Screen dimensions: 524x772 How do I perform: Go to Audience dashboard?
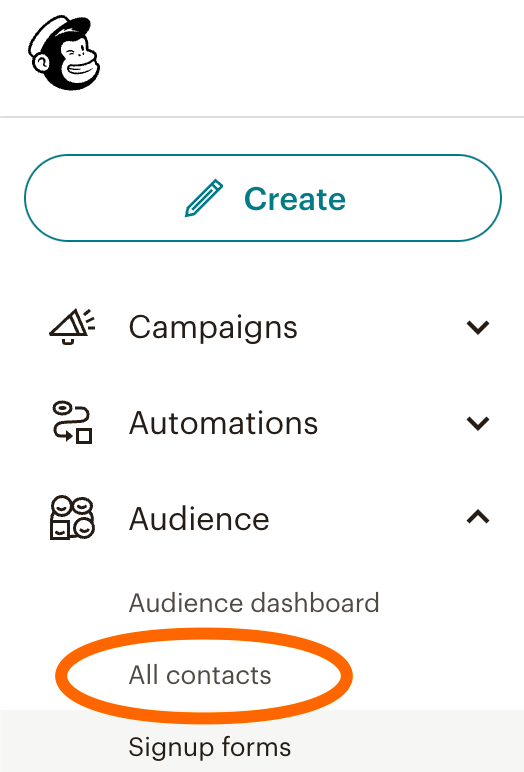(x=254, y=603)
